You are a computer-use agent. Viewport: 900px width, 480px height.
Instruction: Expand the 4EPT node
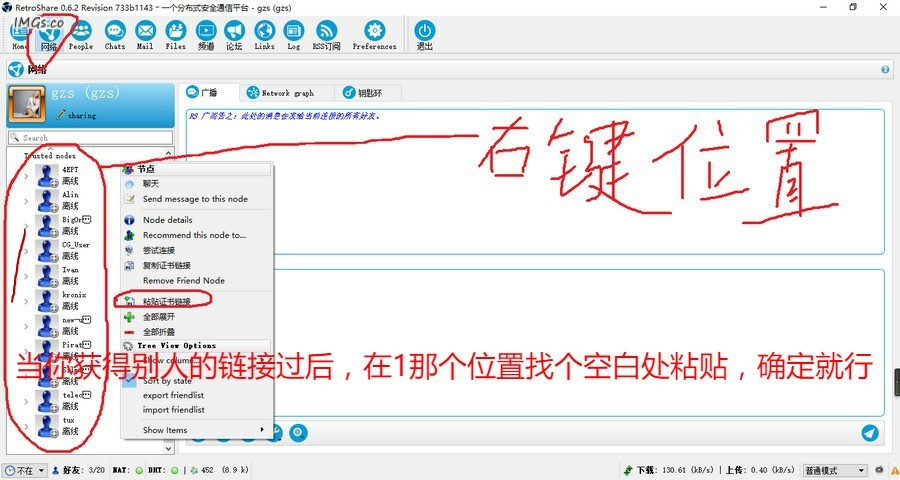(x=26, y=176)
